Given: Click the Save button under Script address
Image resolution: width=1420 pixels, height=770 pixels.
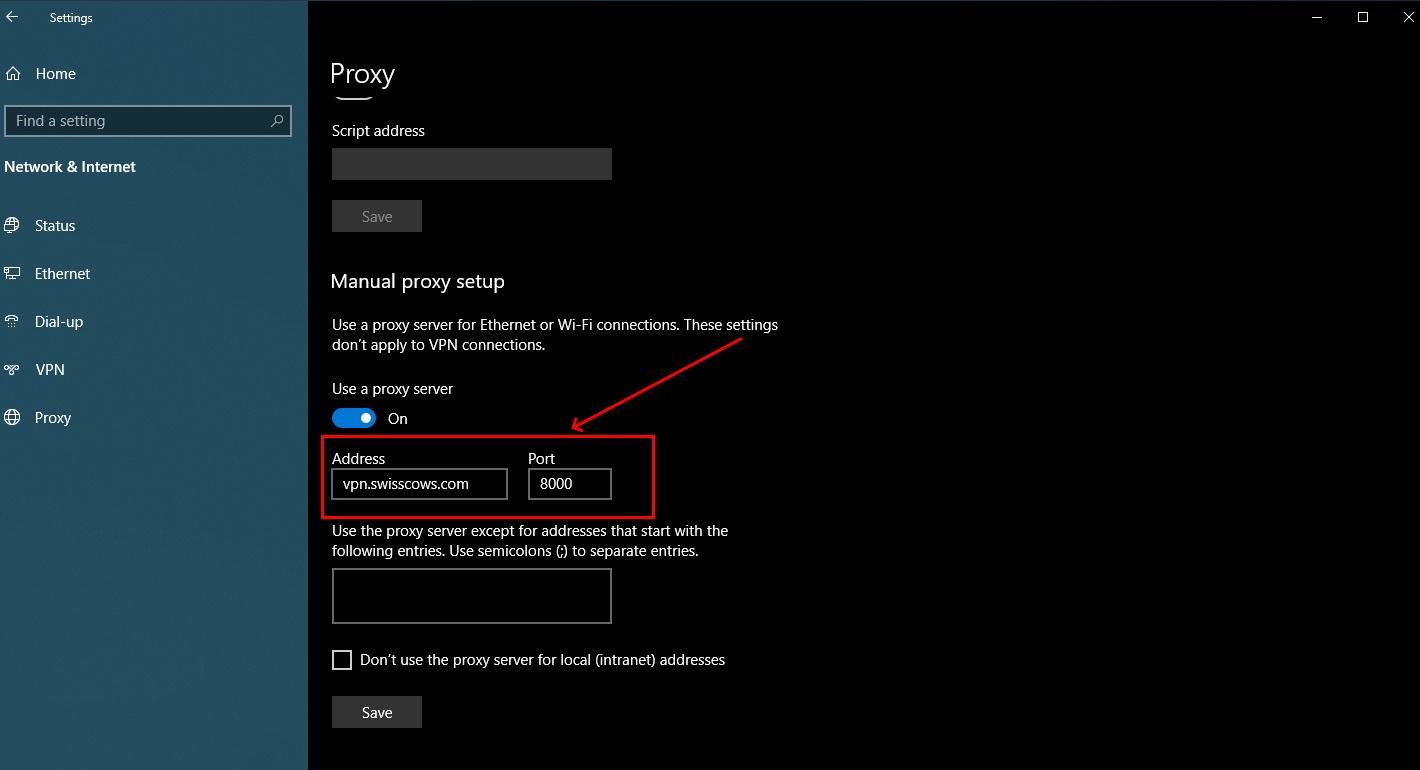Looking at the screenshot, I should 377,216.
